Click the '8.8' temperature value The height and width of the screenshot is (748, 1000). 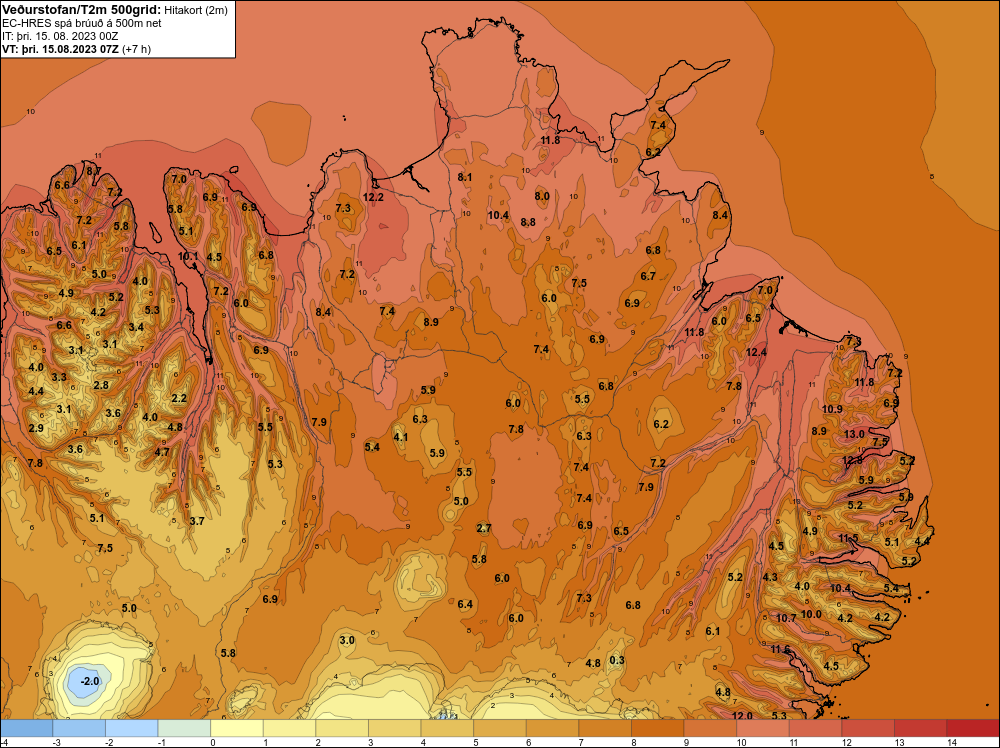pyautogui.click(x=528, y=222)
